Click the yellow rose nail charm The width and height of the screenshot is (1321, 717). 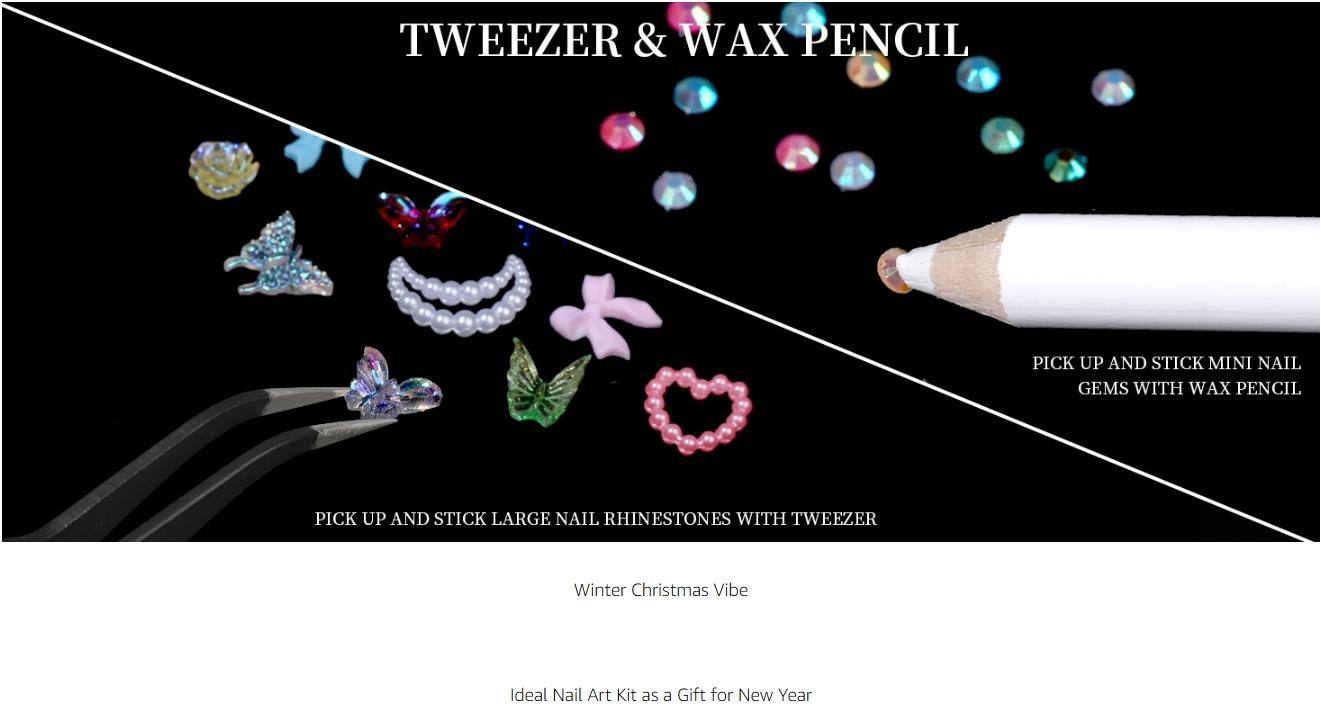point(224,168)
